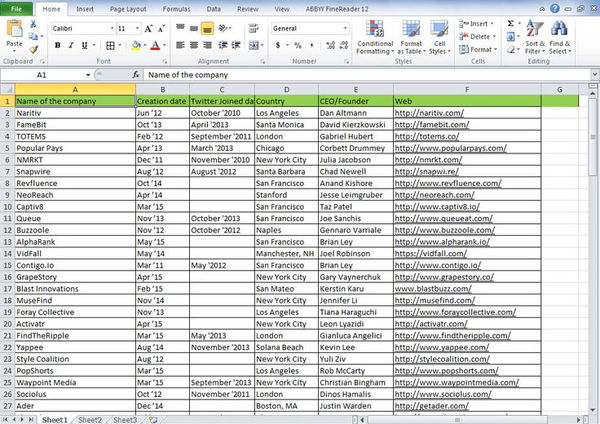Viewport: 600px width, 424px height.
Task: Click the vertical scrollbar thumb
Action: [593, 137]
